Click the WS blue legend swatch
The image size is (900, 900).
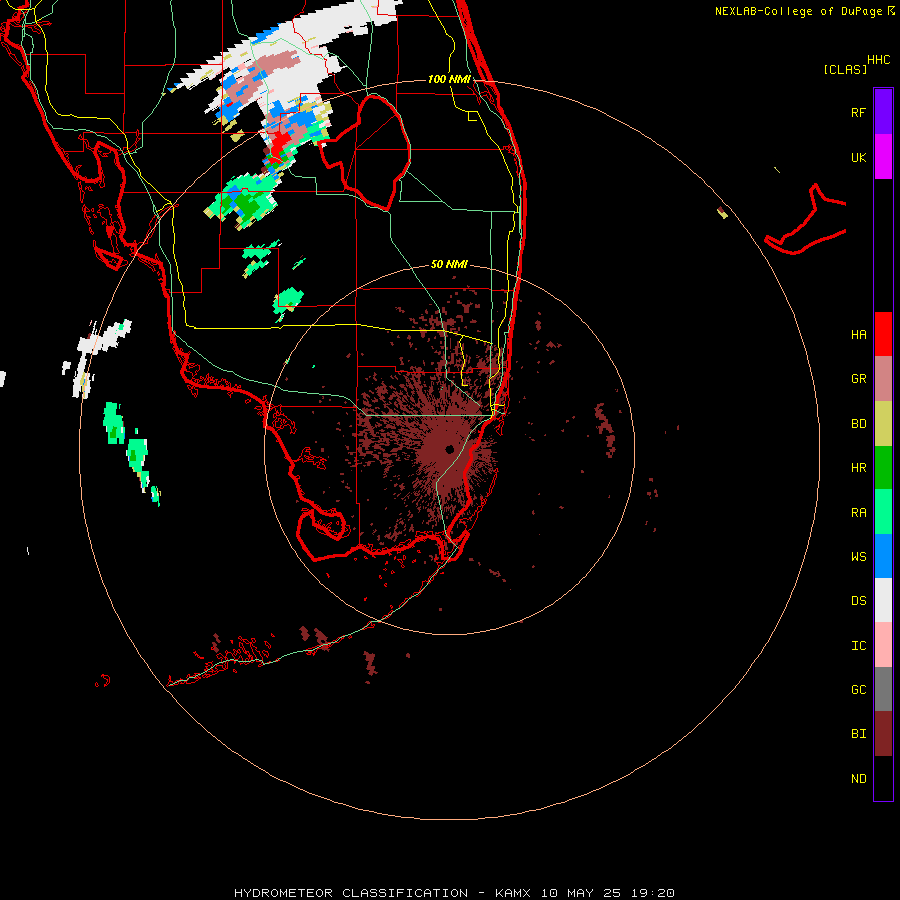pyautogui.click(x=883, y=556)
